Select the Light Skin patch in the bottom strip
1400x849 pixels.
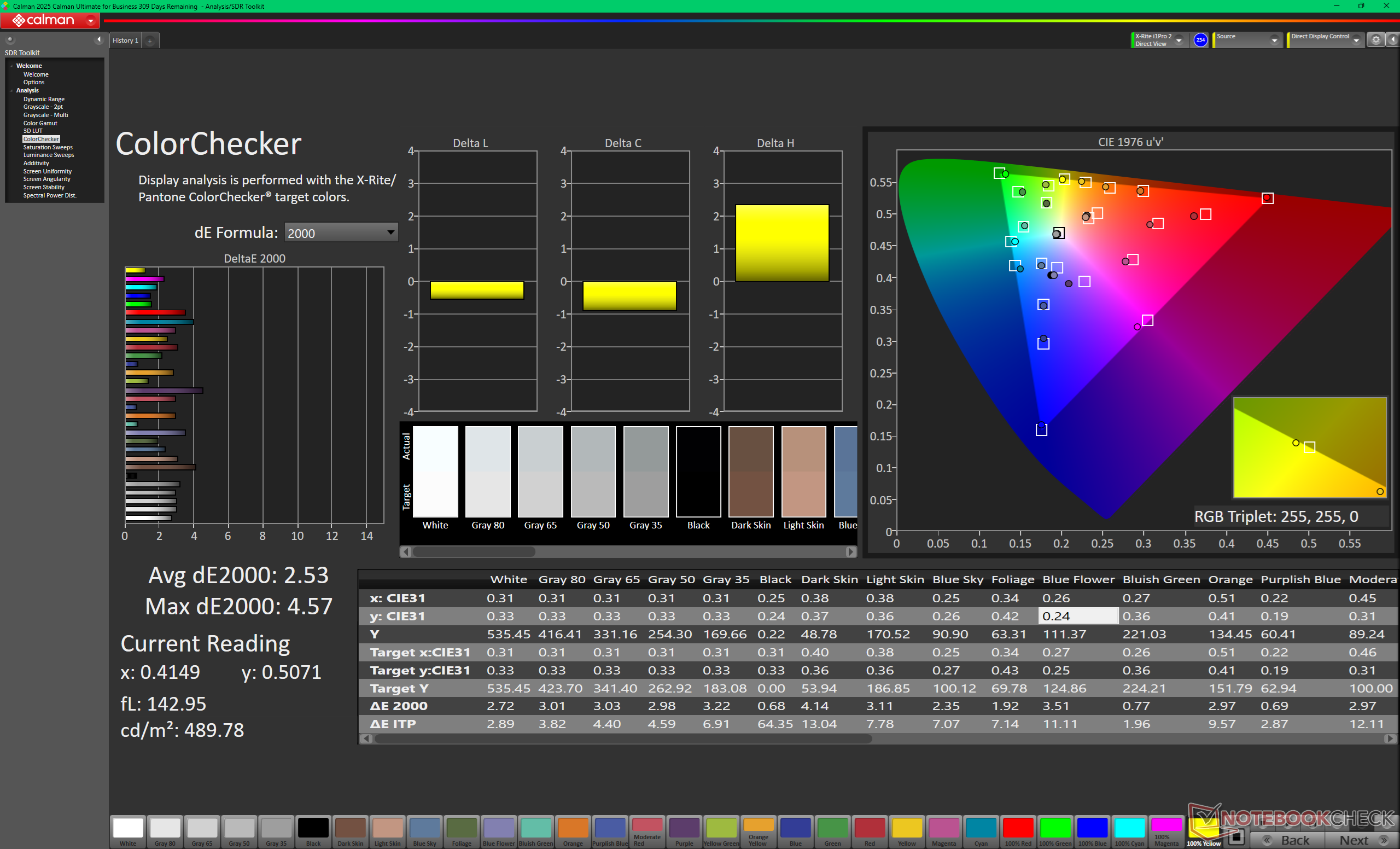tap(388, 832)
